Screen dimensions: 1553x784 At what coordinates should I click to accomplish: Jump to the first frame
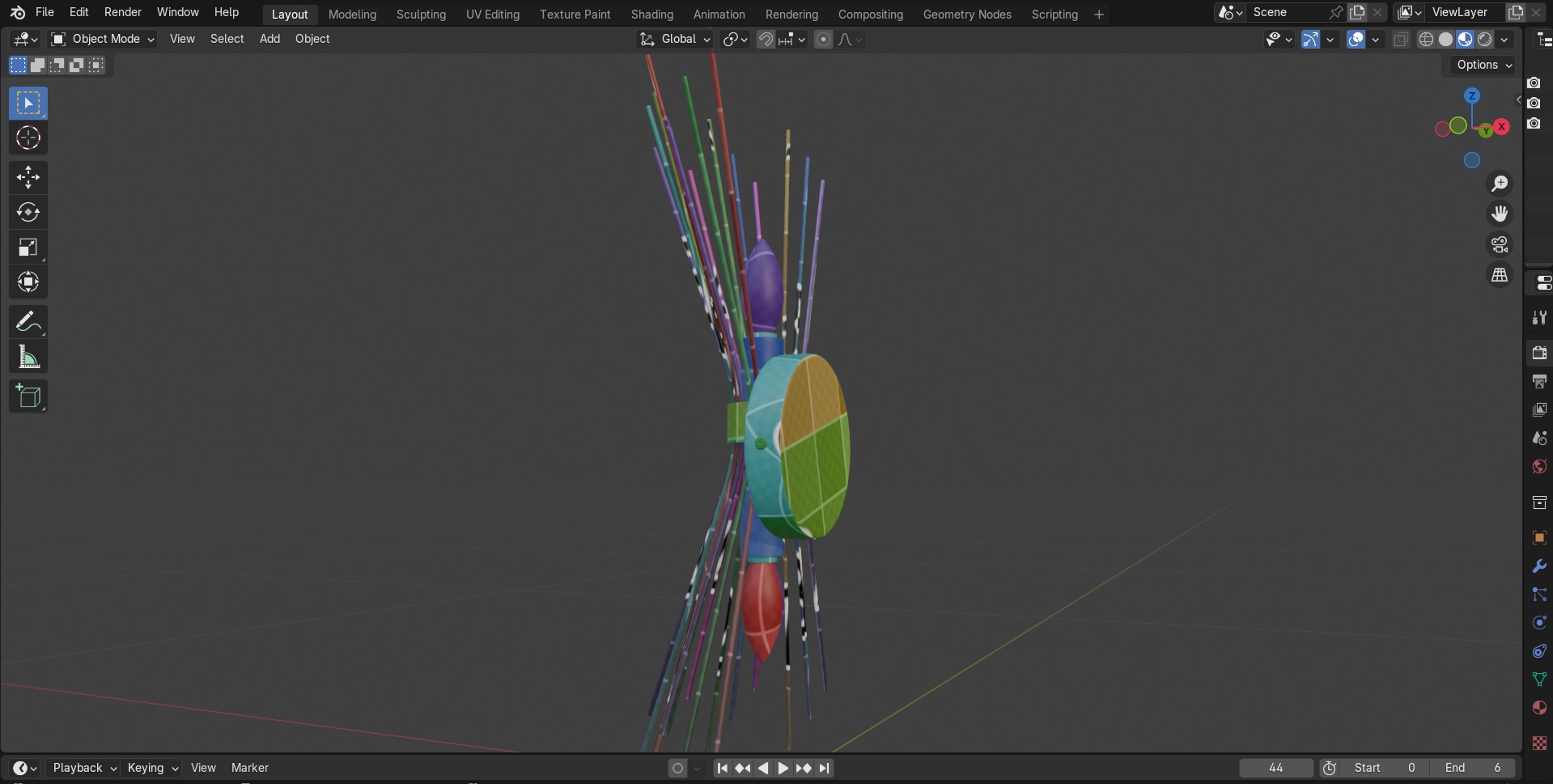(x=722, y=768)
